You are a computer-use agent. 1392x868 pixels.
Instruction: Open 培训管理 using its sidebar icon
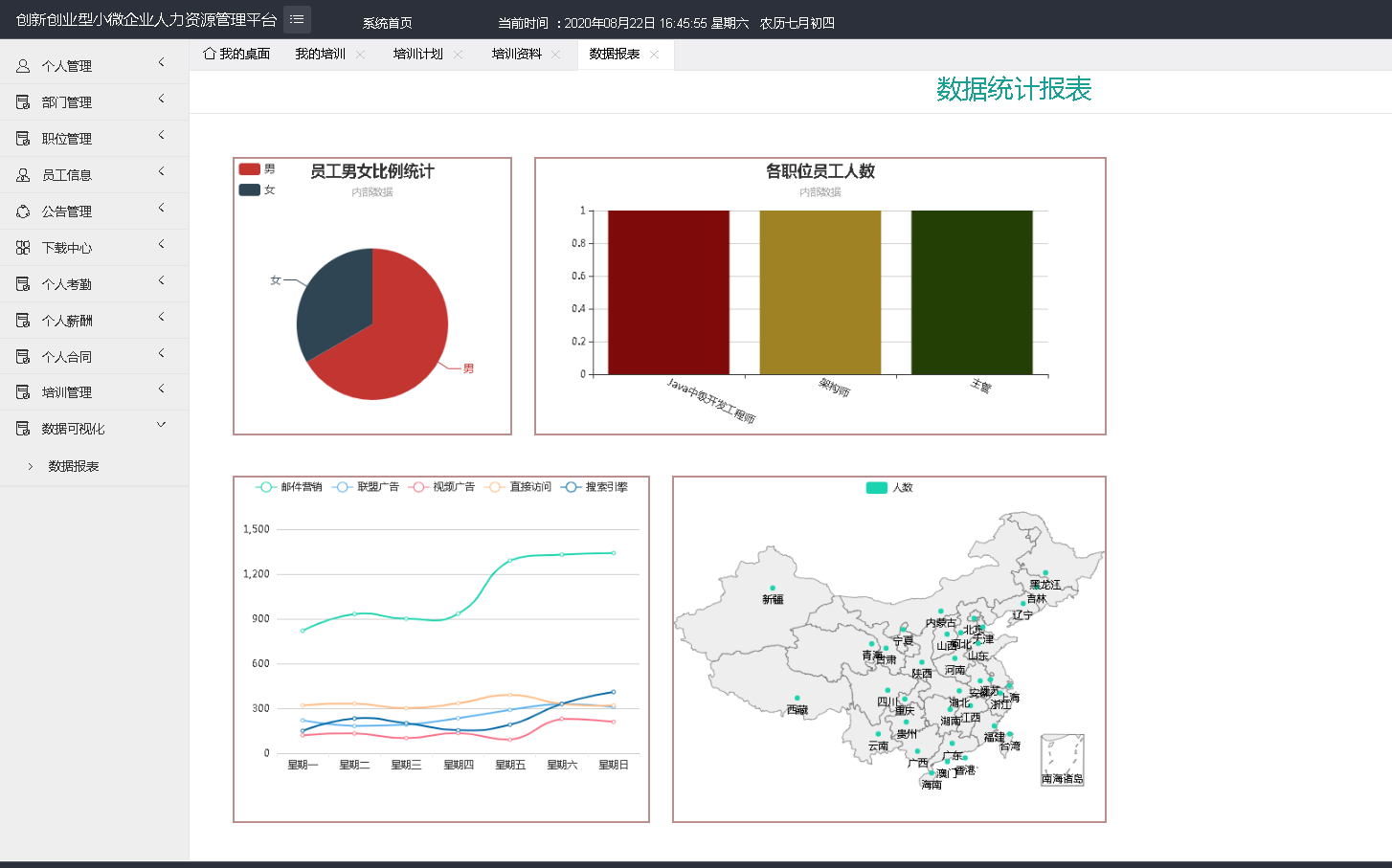[x=21, y=391]
